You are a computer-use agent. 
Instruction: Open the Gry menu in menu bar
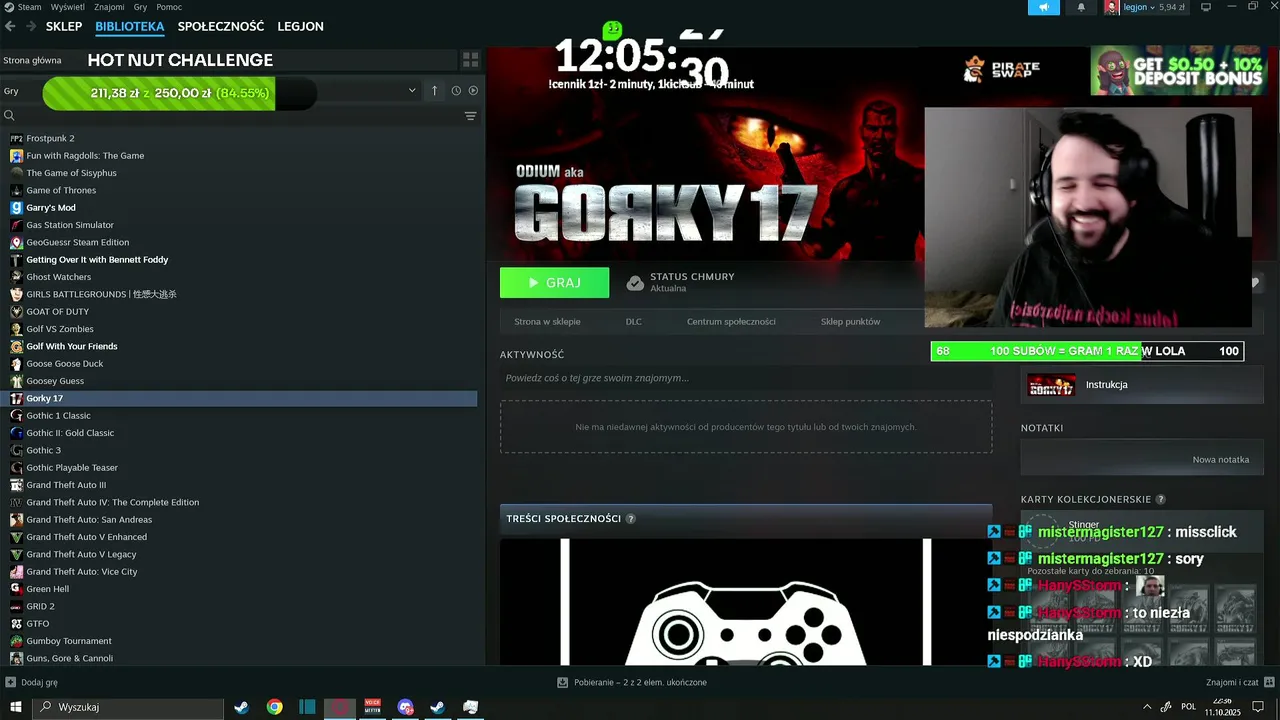coord(141,7)
